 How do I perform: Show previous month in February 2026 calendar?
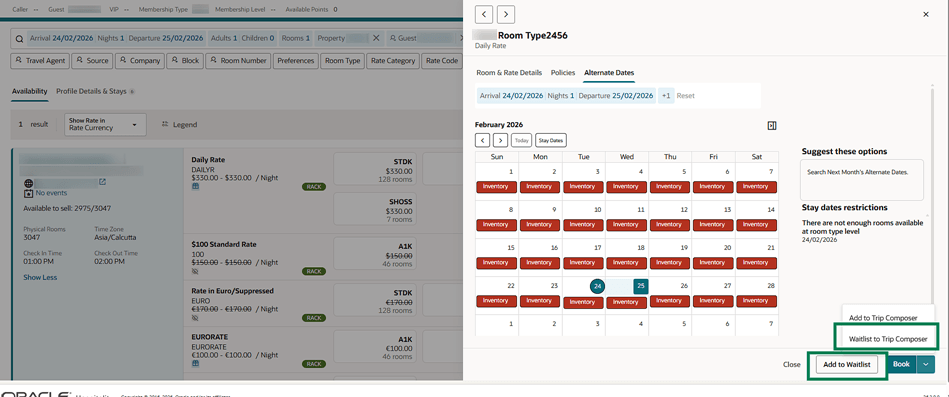[x=482, y=140]
